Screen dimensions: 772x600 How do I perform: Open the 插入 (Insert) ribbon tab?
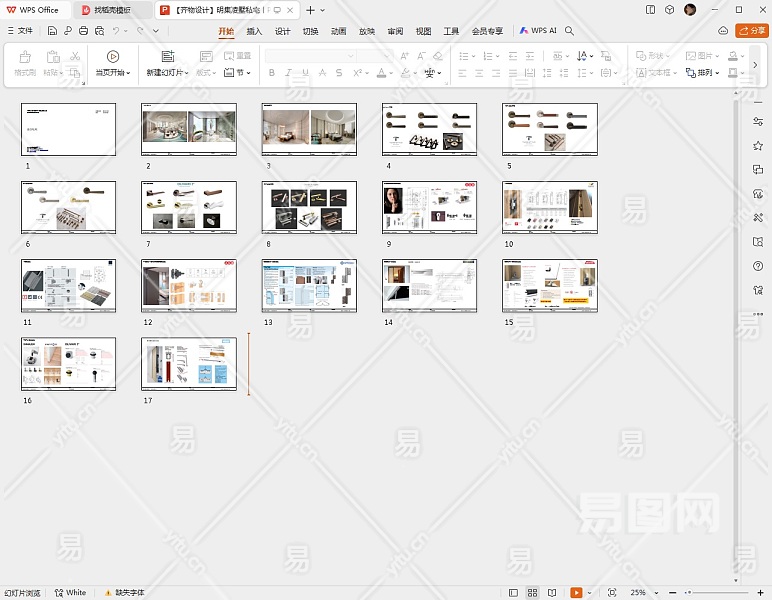pos(254,31)
